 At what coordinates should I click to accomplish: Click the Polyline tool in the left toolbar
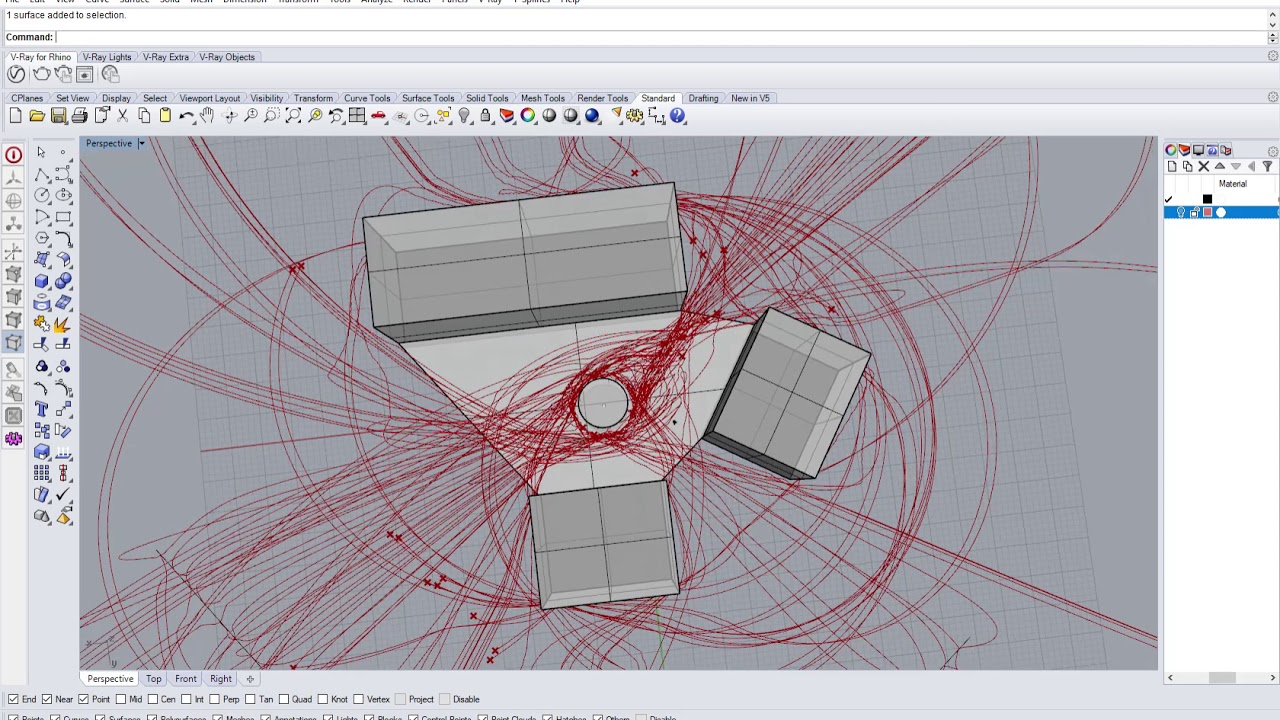pos(41,174)
